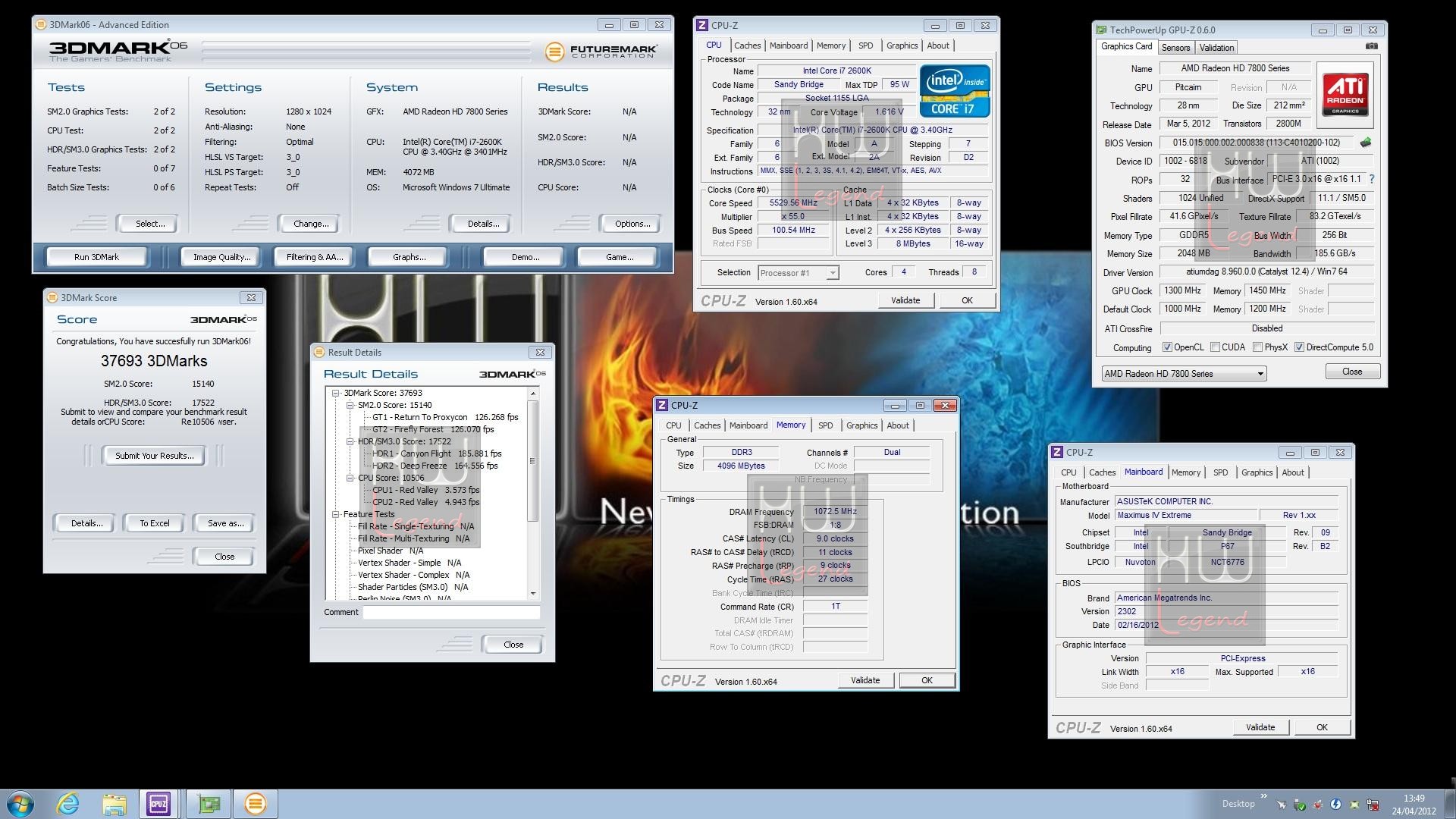The height and width of the screenshot is (819, 1456).
Task: Click the Result Details scrollbar down arrow
Action: click(x=533, y=594)
